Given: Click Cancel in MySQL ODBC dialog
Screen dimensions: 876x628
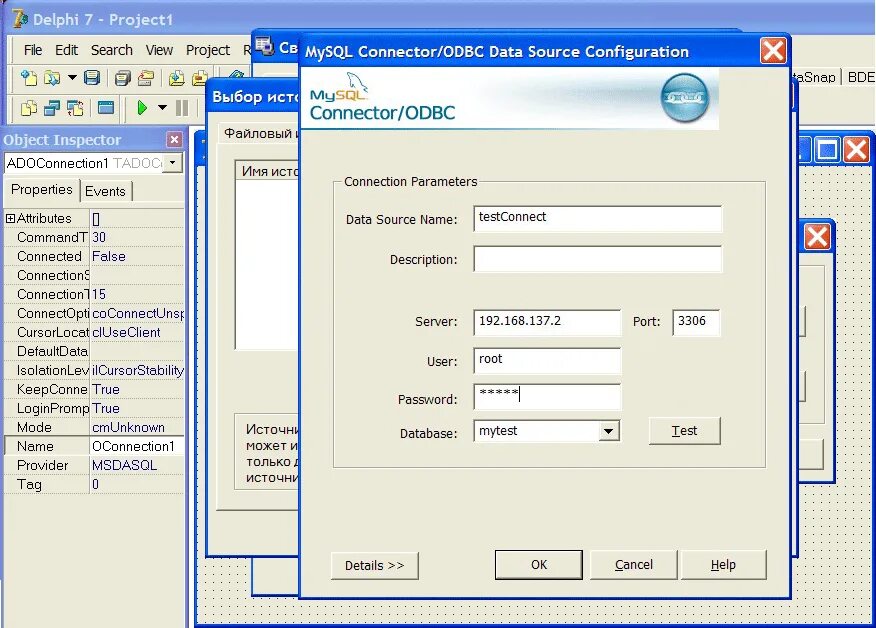Looking at the screenshot, I should pyautogui.click(x=634, y=565).
